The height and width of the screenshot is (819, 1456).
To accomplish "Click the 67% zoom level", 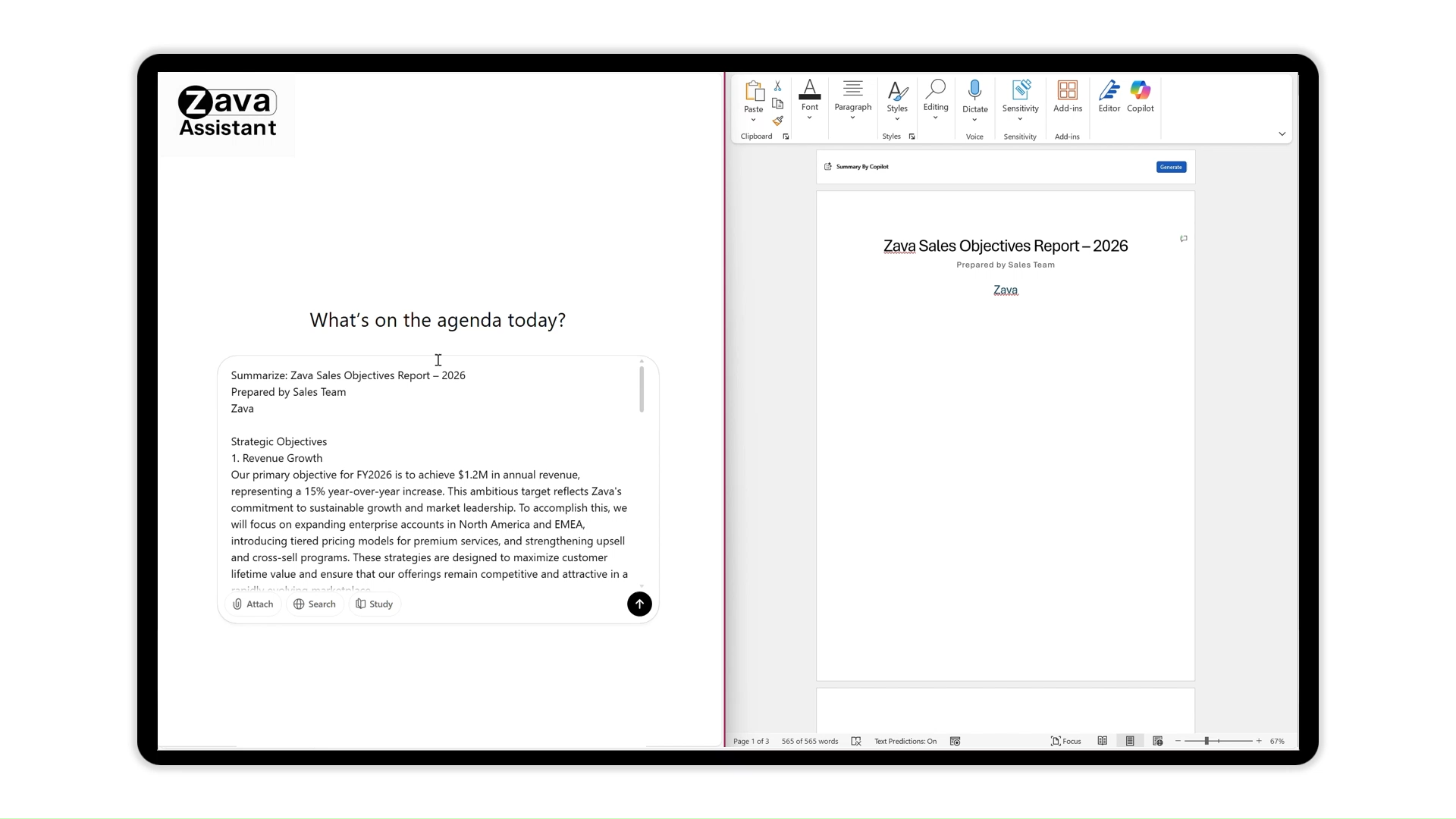I will 1278,742.
